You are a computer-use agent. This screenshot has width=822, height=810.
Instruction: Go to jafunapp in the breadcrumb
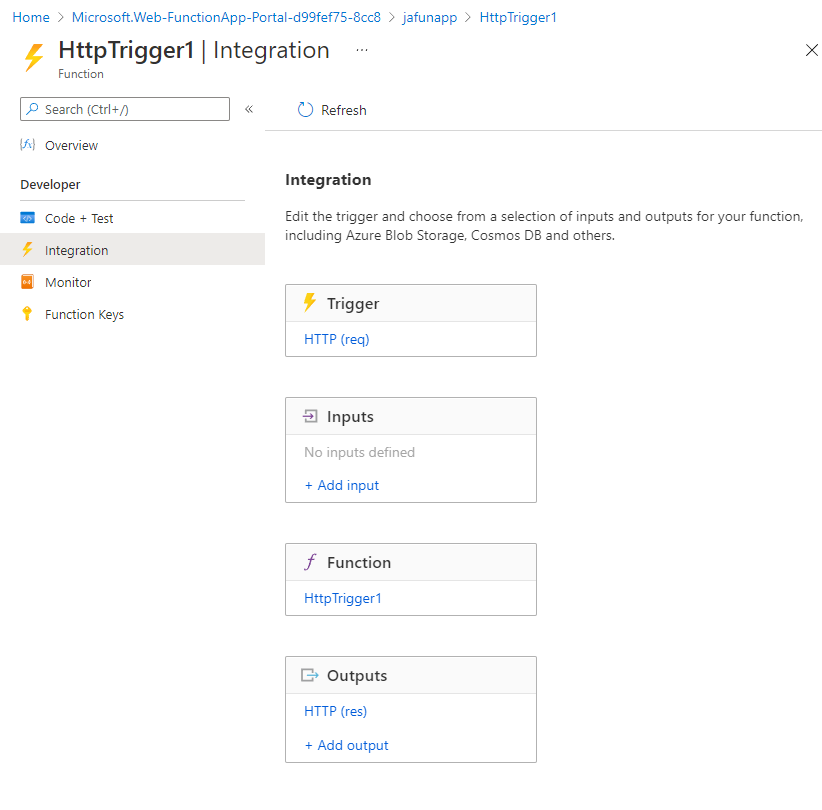tap(430, 18)
